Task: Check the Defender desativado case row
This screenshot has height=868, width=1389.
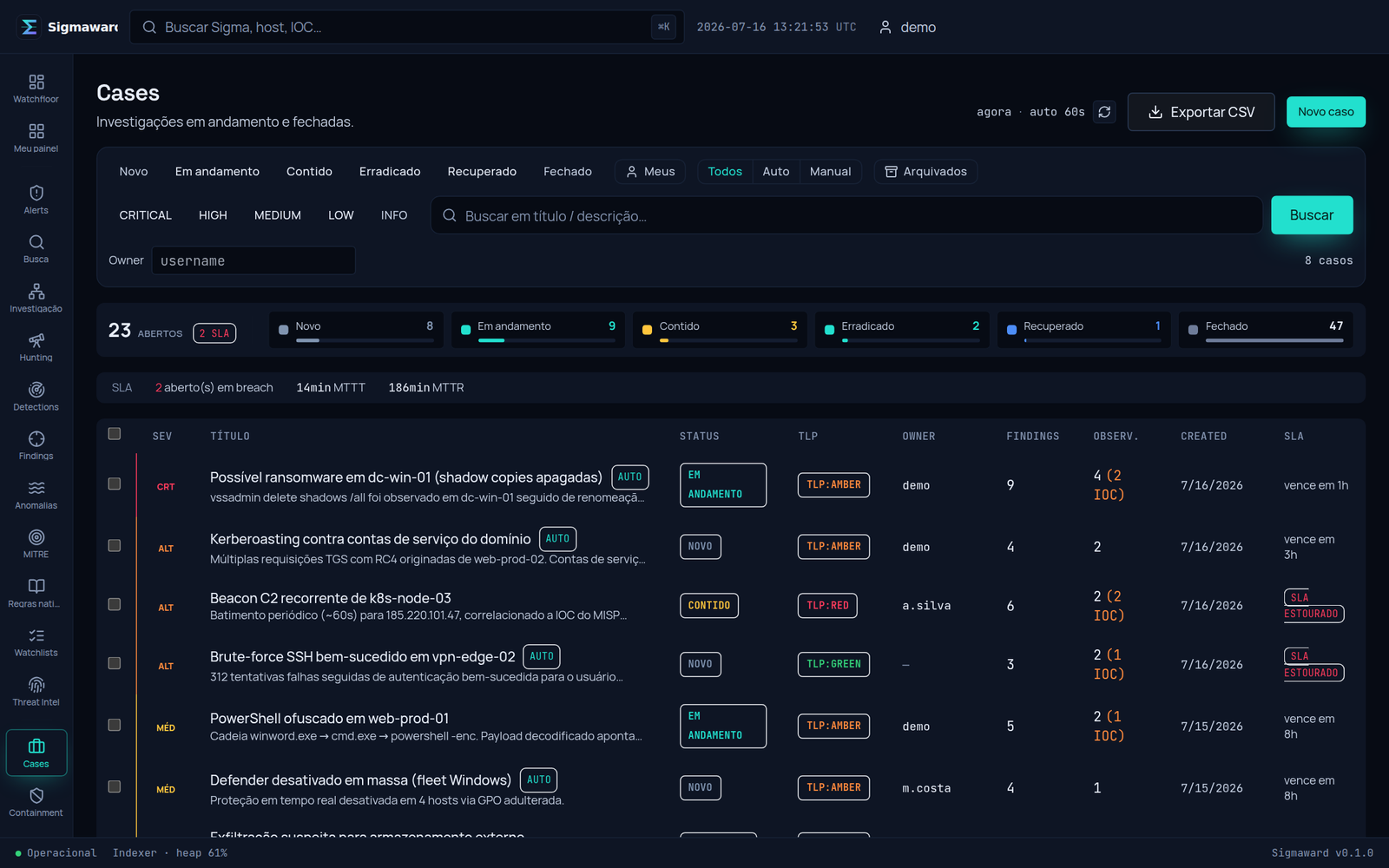Action: 114,786
